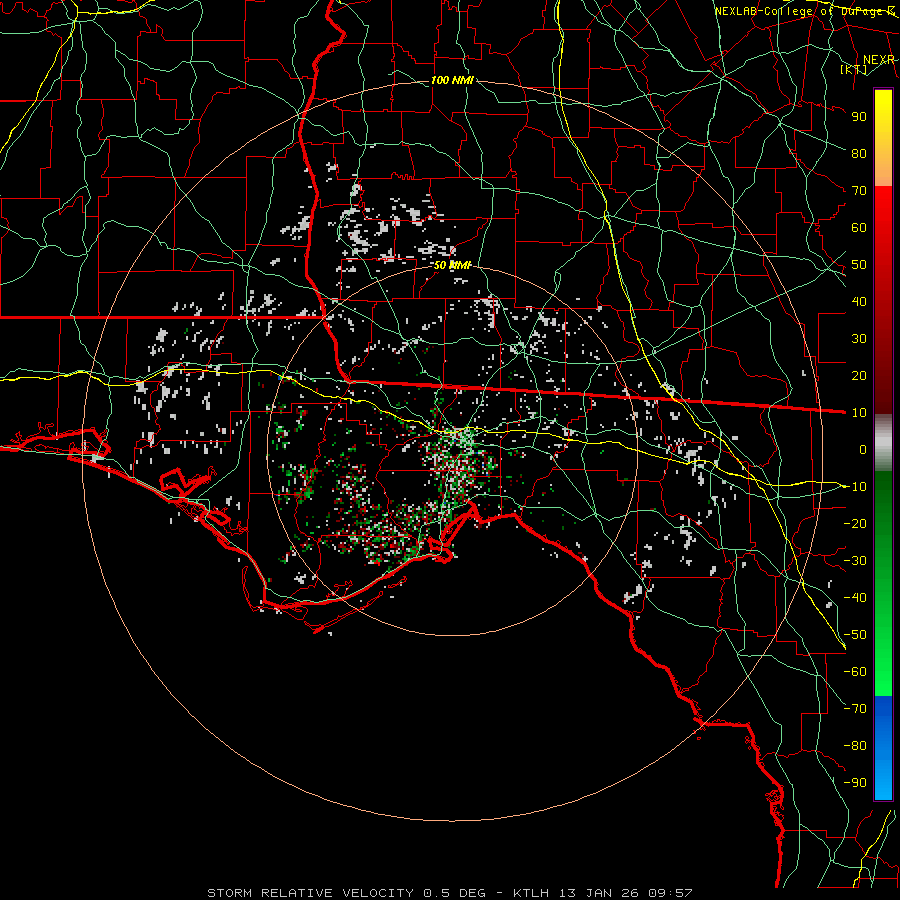Click the "-30" value on the scale
The image size is (900, 900).
coord(855,561)
